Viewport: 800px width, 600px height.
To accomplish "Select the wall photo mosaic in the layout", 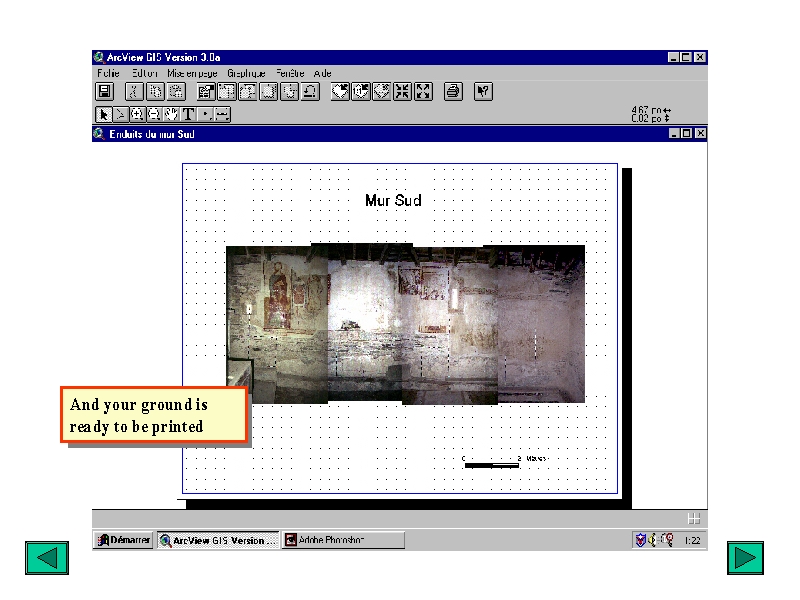I will pyautogui.click(x=405, y=323).
